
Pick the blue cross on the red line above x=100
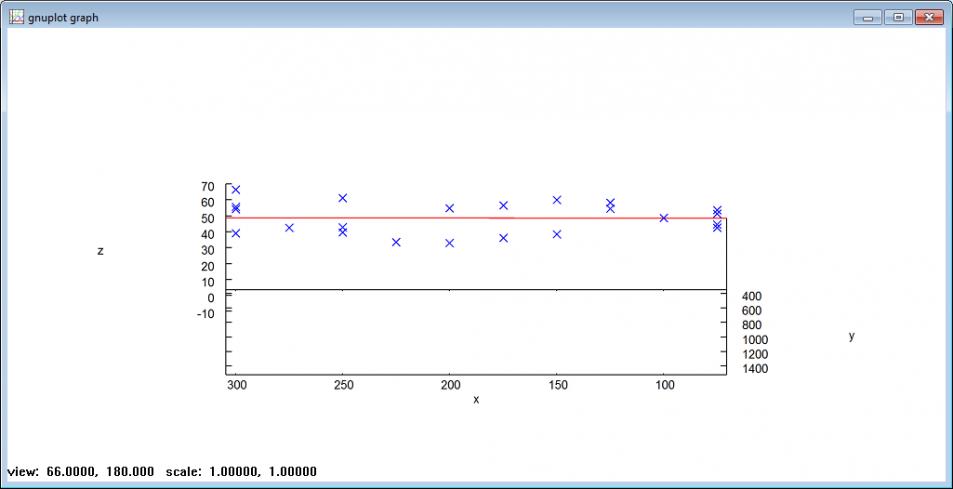pos(663,218)
